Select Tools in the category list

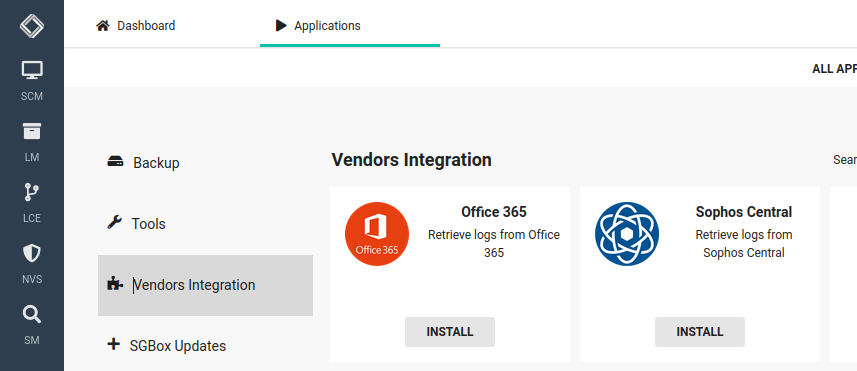[x=206, y=224]
